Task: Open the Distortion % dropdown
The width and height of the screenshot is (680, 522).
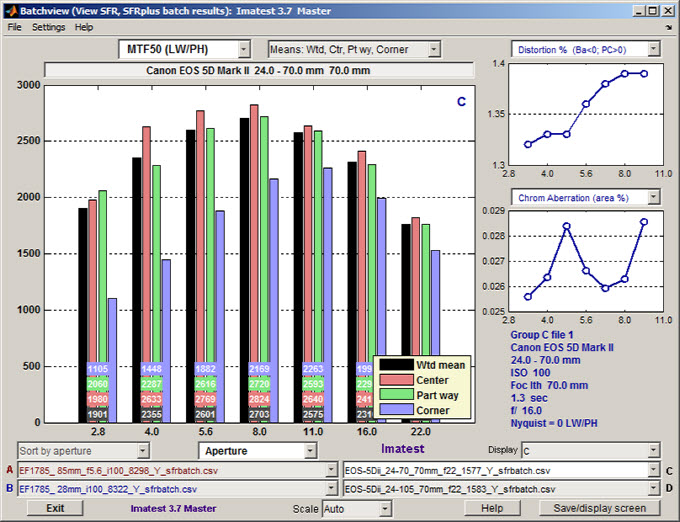Action: click(586, 49)
